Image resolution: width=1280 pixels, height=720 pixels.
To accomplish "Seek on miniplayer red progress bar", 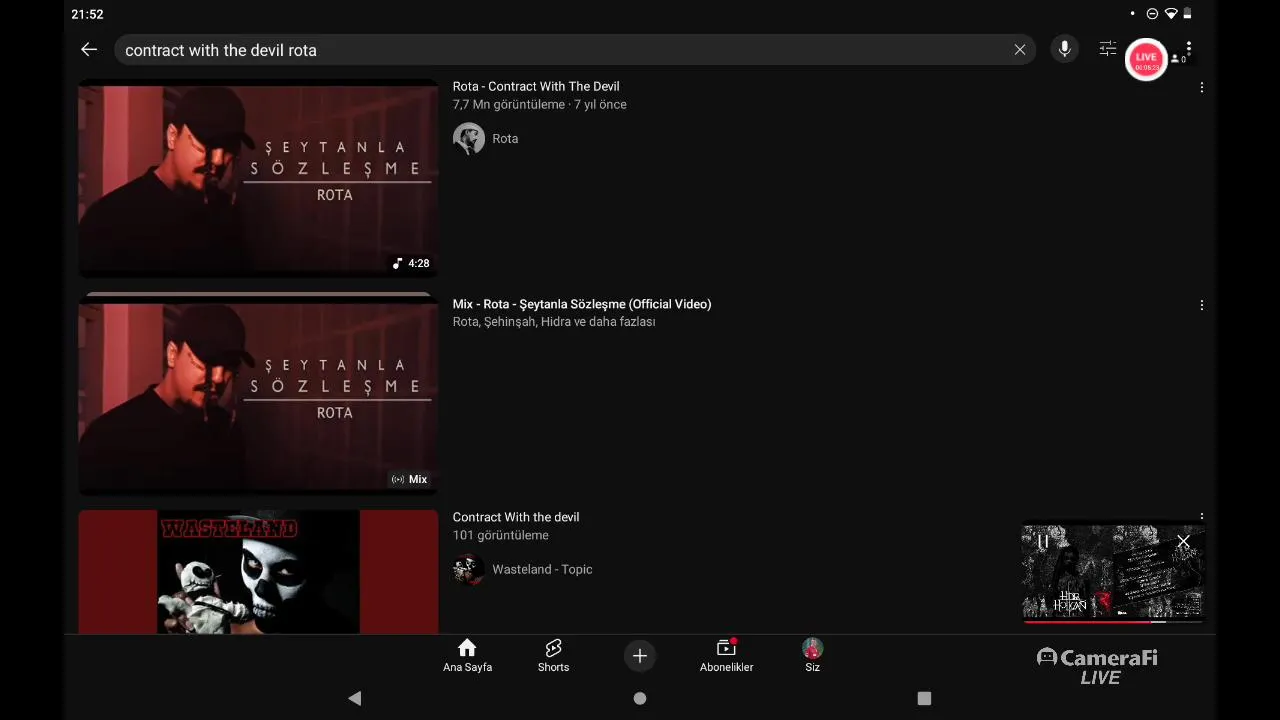I will tap(1113, 621).
